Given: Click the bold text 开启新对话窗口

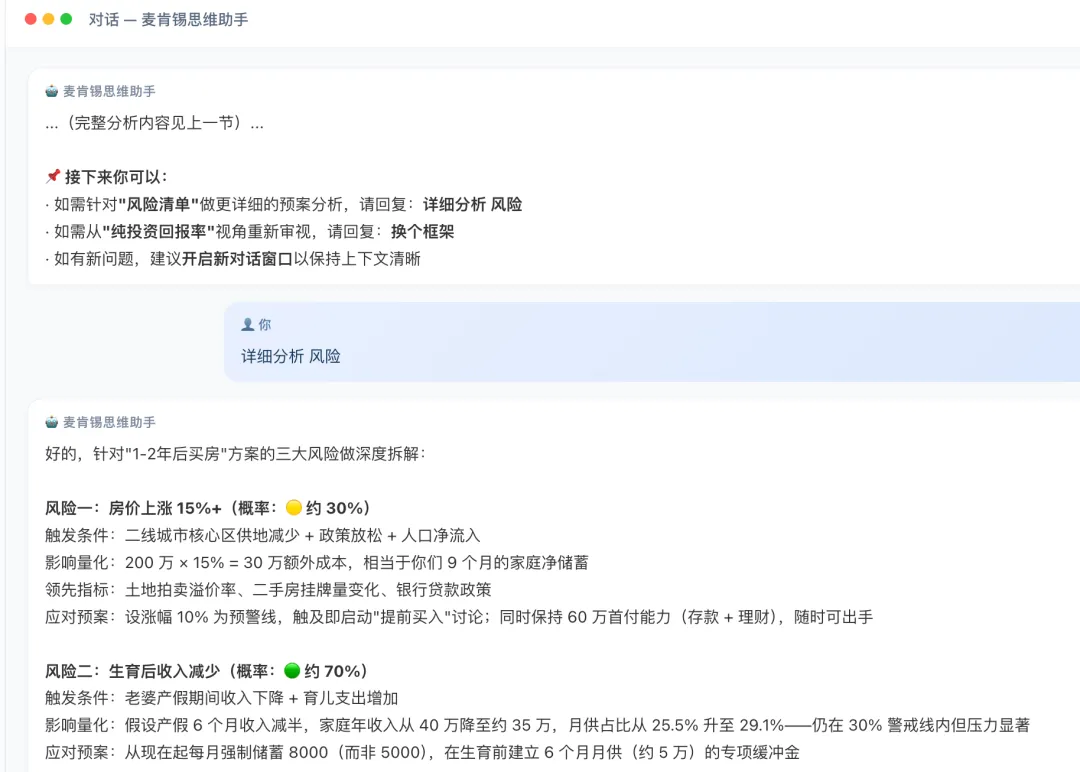Looking at the screenshot, I should point(238,259).
